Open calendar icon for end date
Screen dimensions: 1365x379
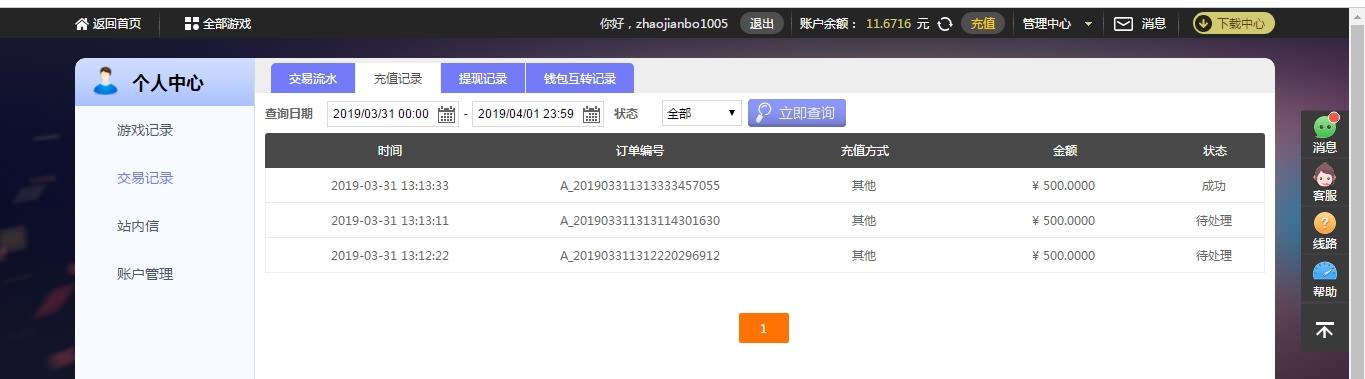[592, 114]
